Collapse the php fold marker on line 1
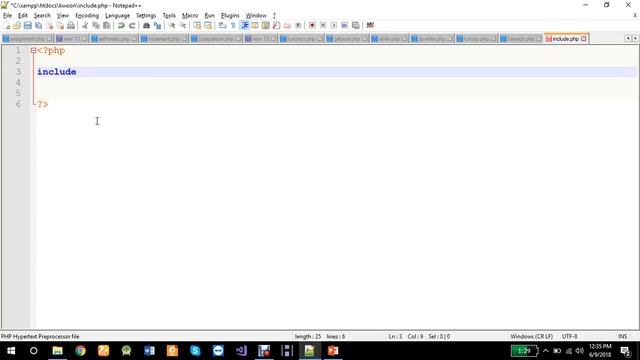The width and height of the screenshot is (640, 360). 33,51
